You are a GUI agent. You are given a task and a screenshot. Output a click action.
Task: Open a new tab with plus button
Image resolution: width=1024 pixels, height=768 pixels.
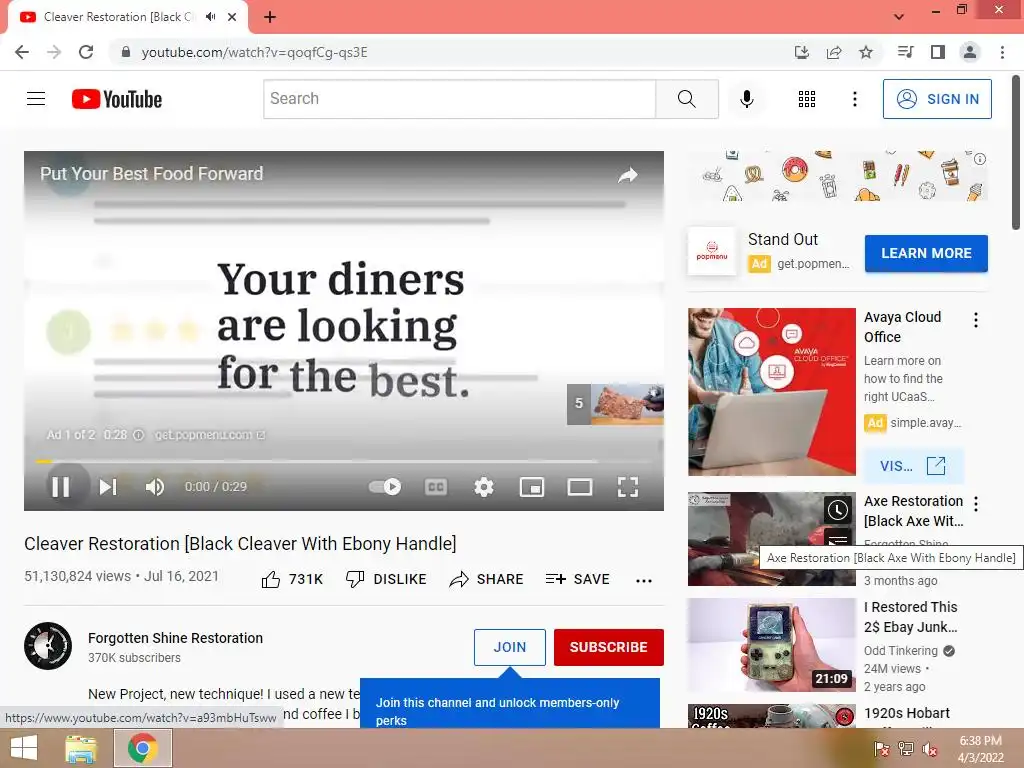(x=270, y=17)
